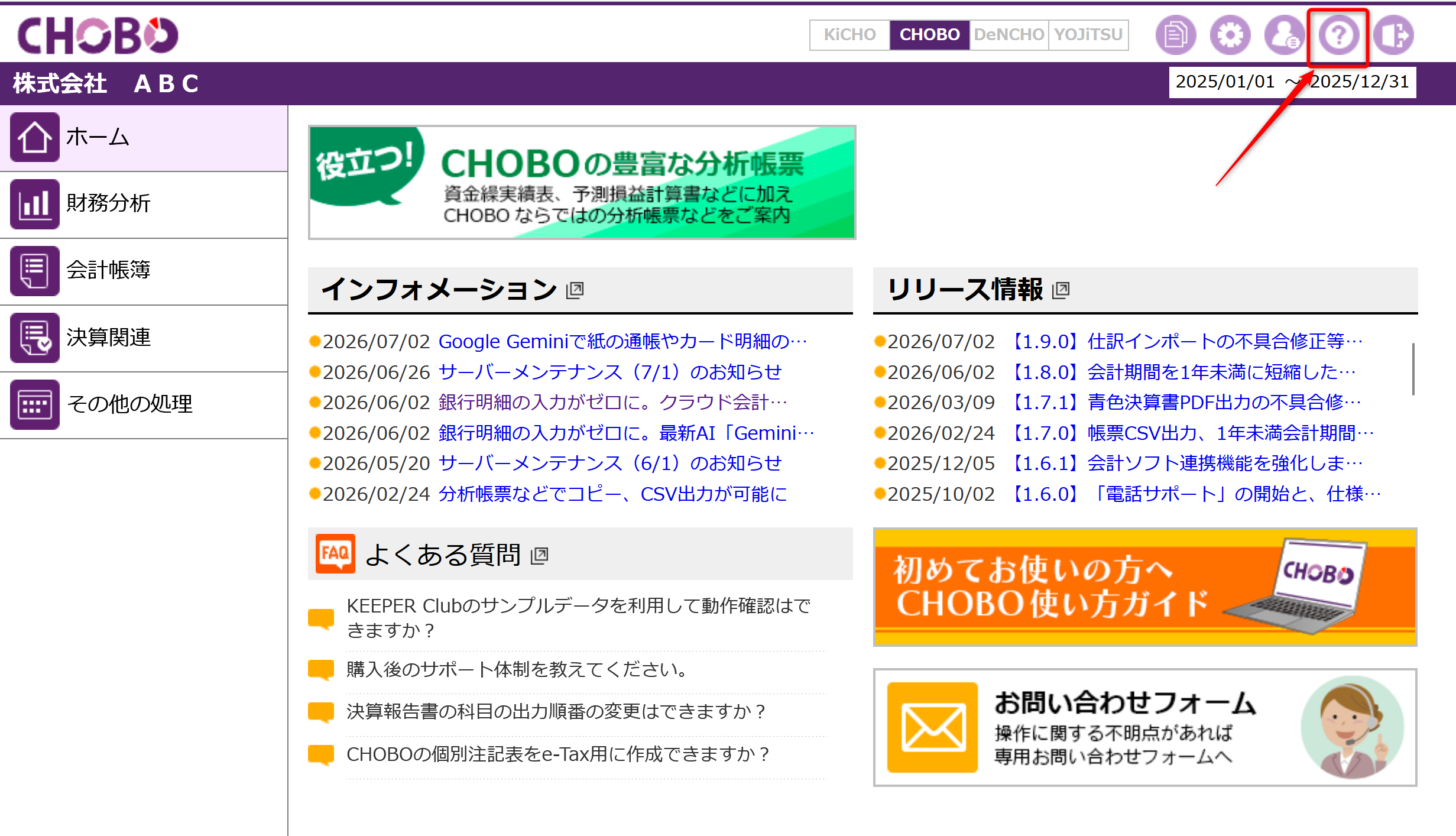Click speech bubble beside 個別注記表 question
This screenshot has width=1456, height=836.
(321, 754)
